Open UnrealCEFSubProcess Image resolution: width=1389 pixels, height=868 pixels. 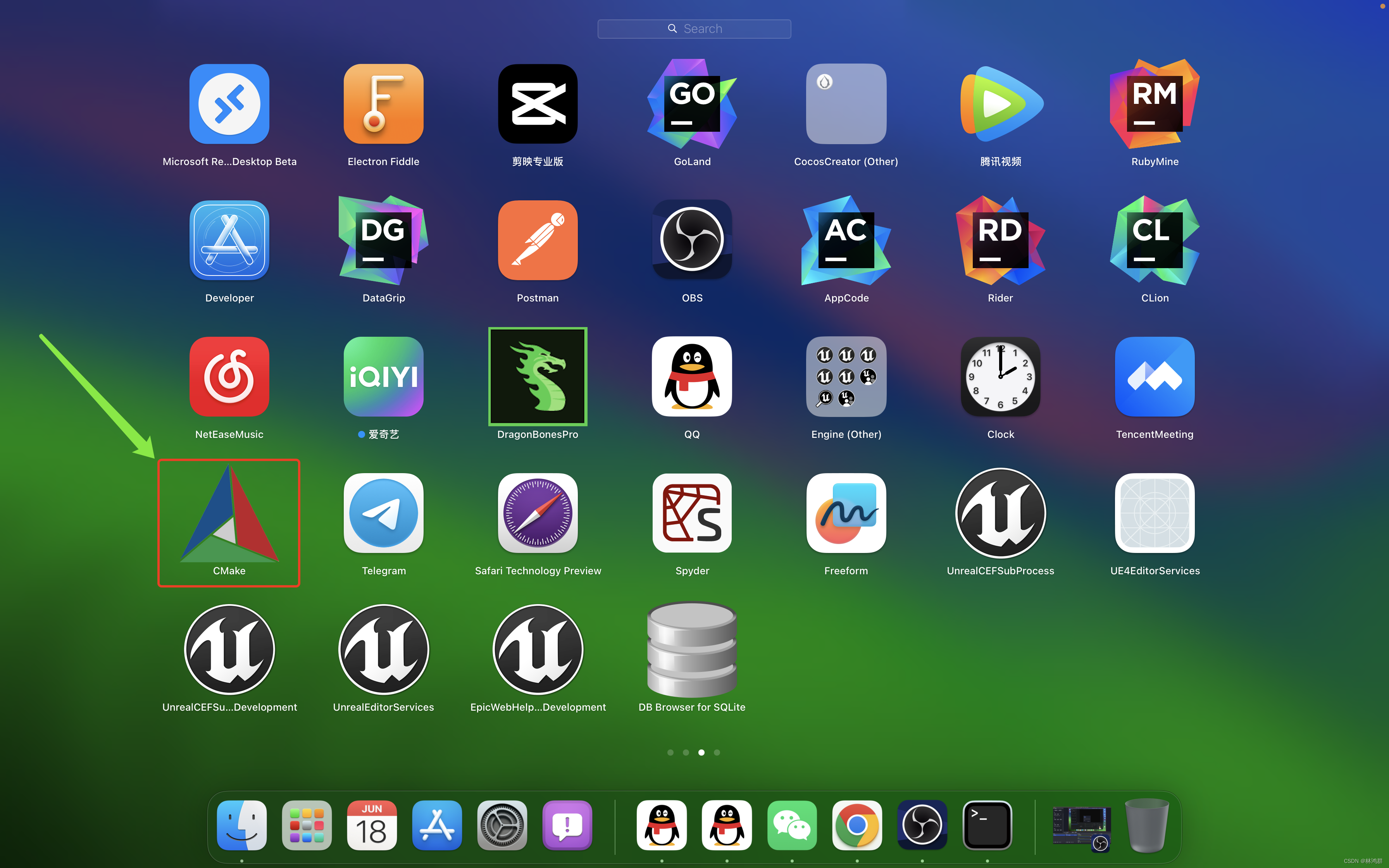[x=1000, y=513]
